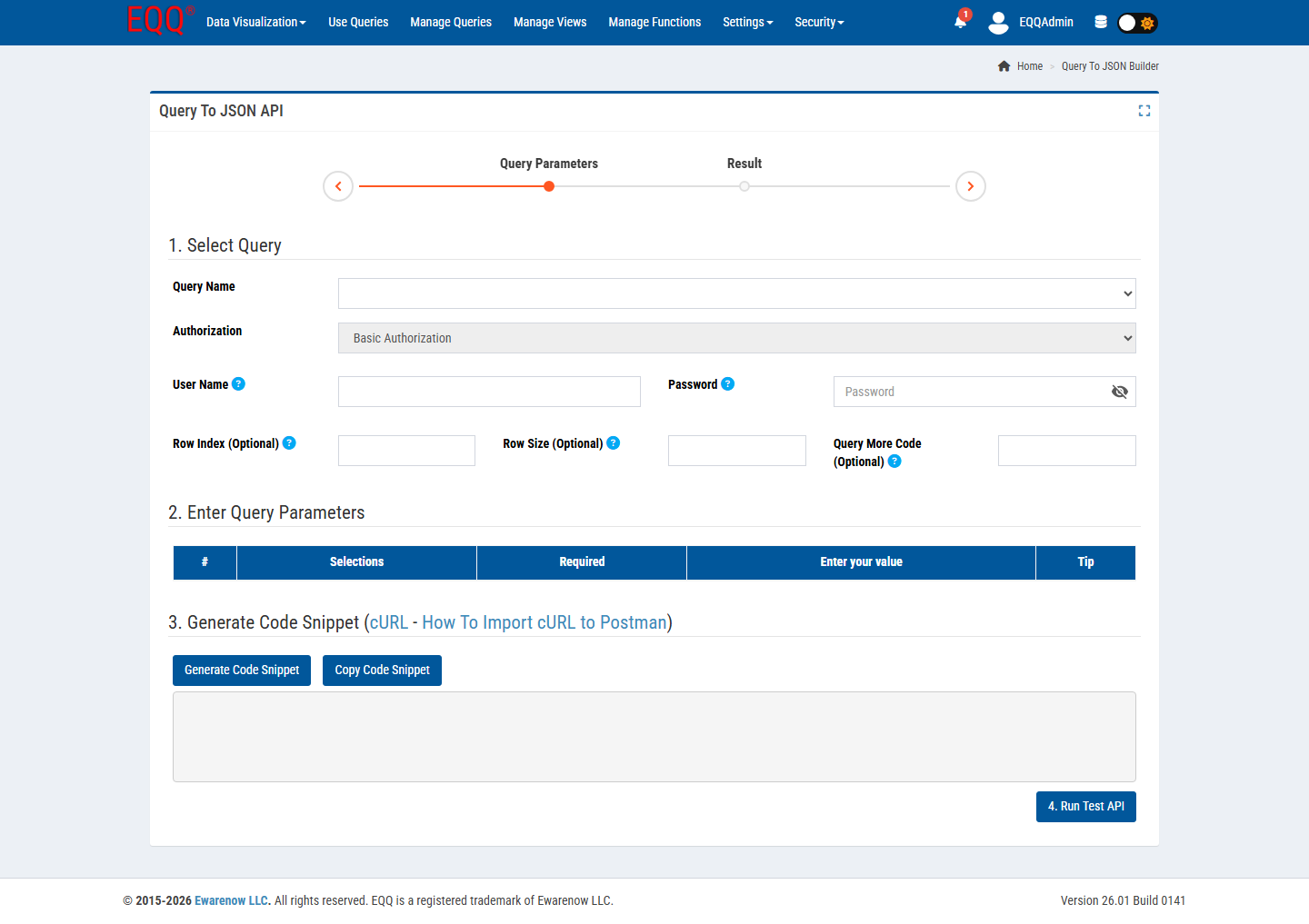The height and width of the screenshot is (924, 1309).
Task: Open the Settings menu
Action: click(747, 22)
